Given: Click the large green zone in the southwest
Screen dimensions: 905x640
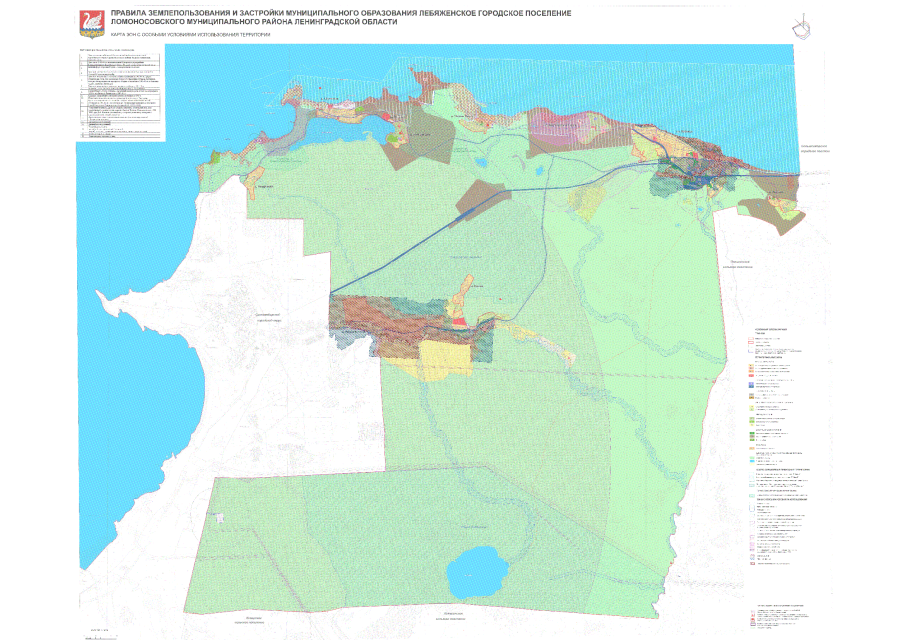Looking at the screenshot, I should [300, 540].
